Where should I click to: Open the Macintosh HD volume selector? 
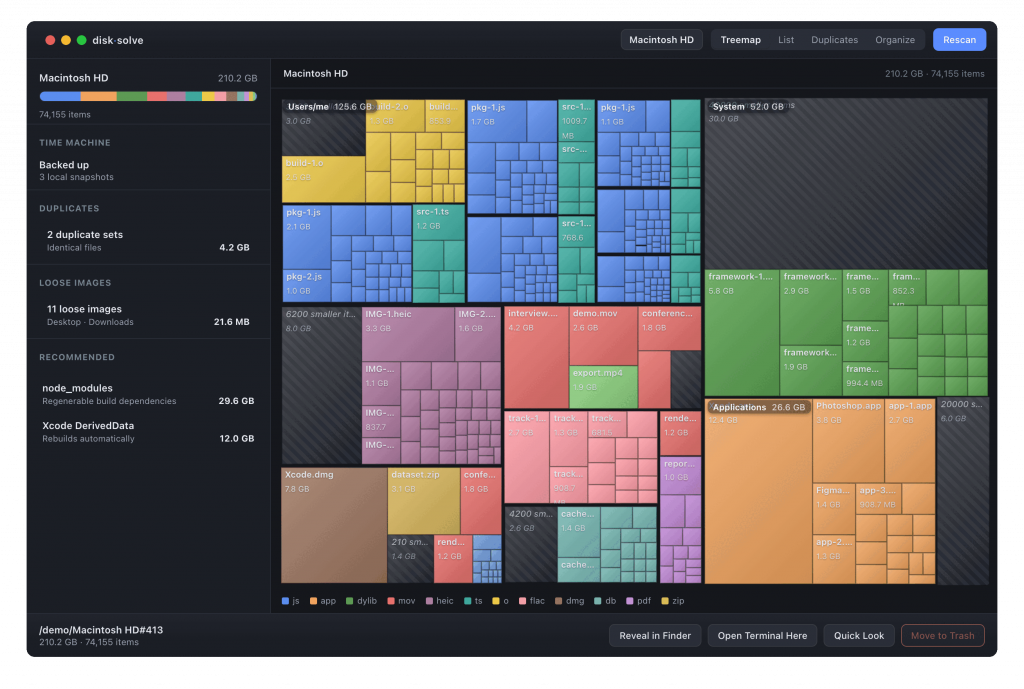(x=661, y=40)
